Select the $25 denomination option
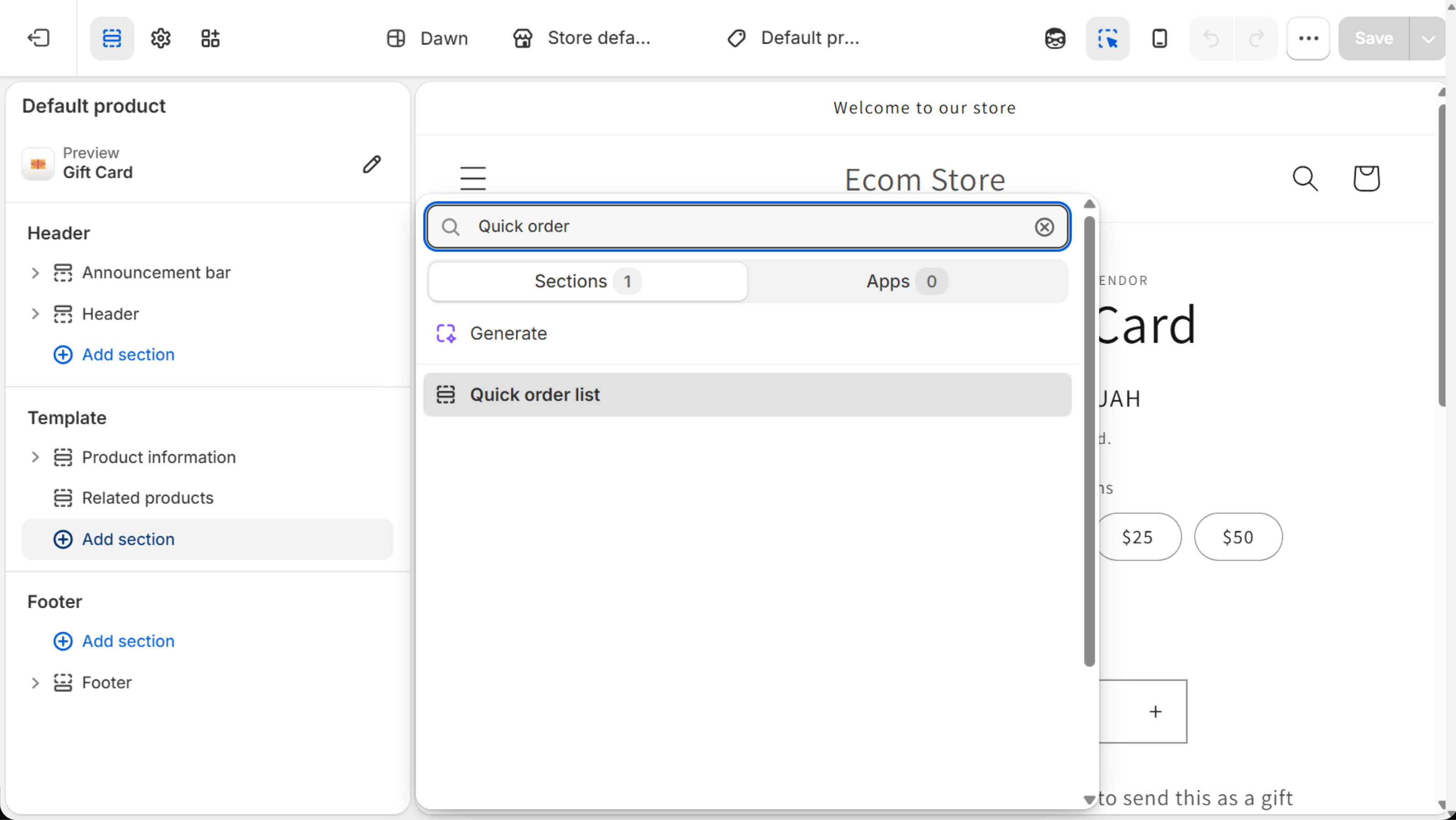 tap(1138, 537)
